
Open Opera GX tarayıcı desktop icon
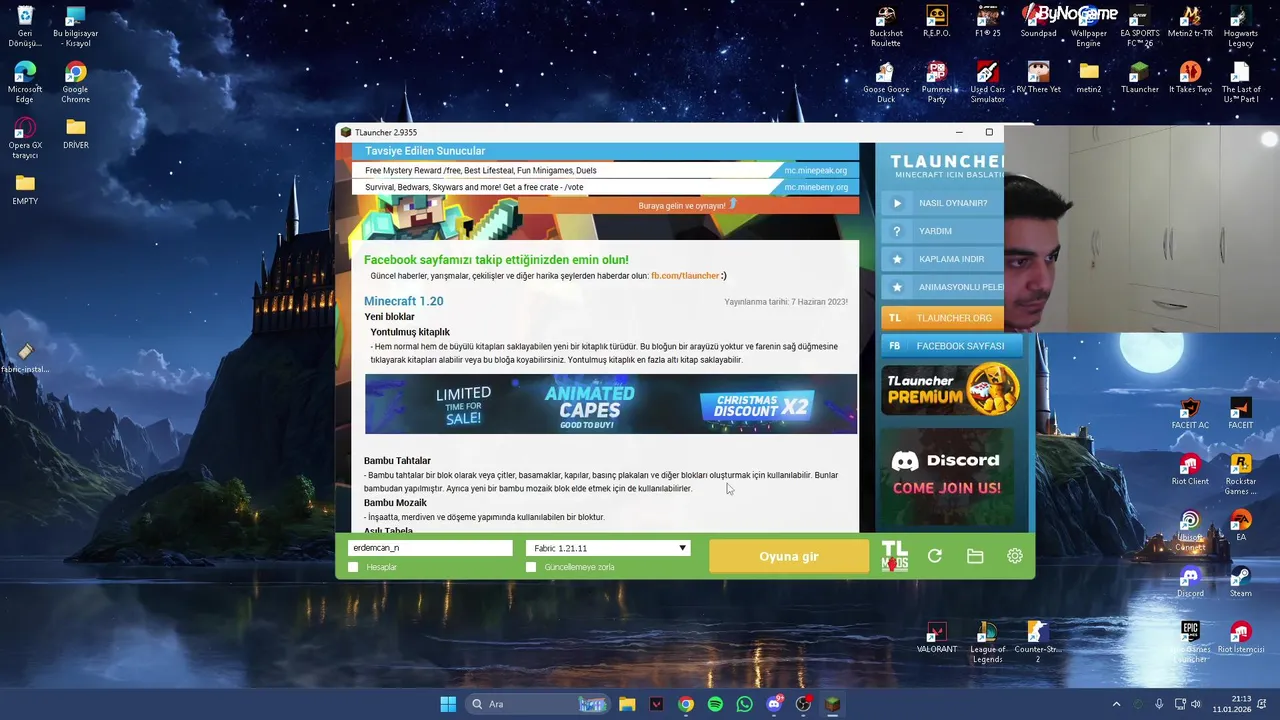(x=25, y=139)
